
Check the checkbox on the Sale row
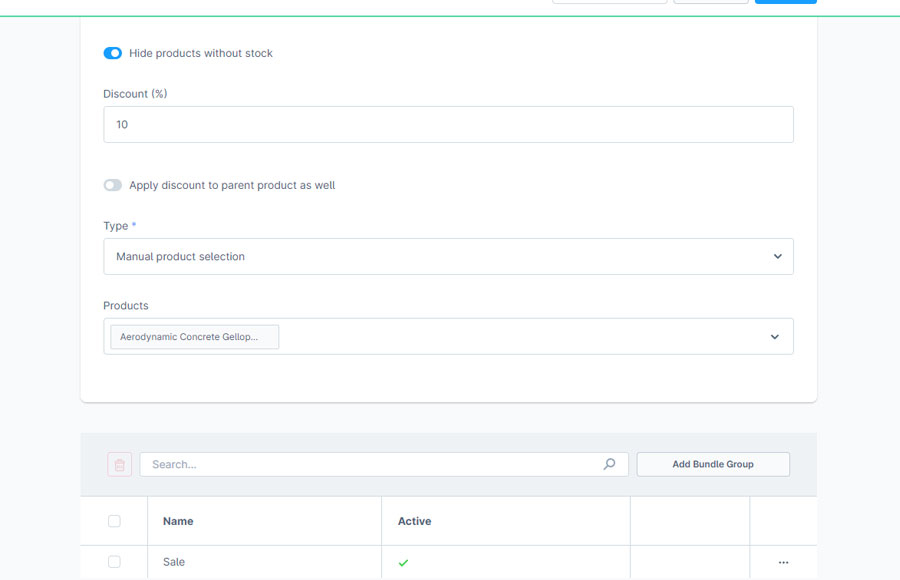114,562
